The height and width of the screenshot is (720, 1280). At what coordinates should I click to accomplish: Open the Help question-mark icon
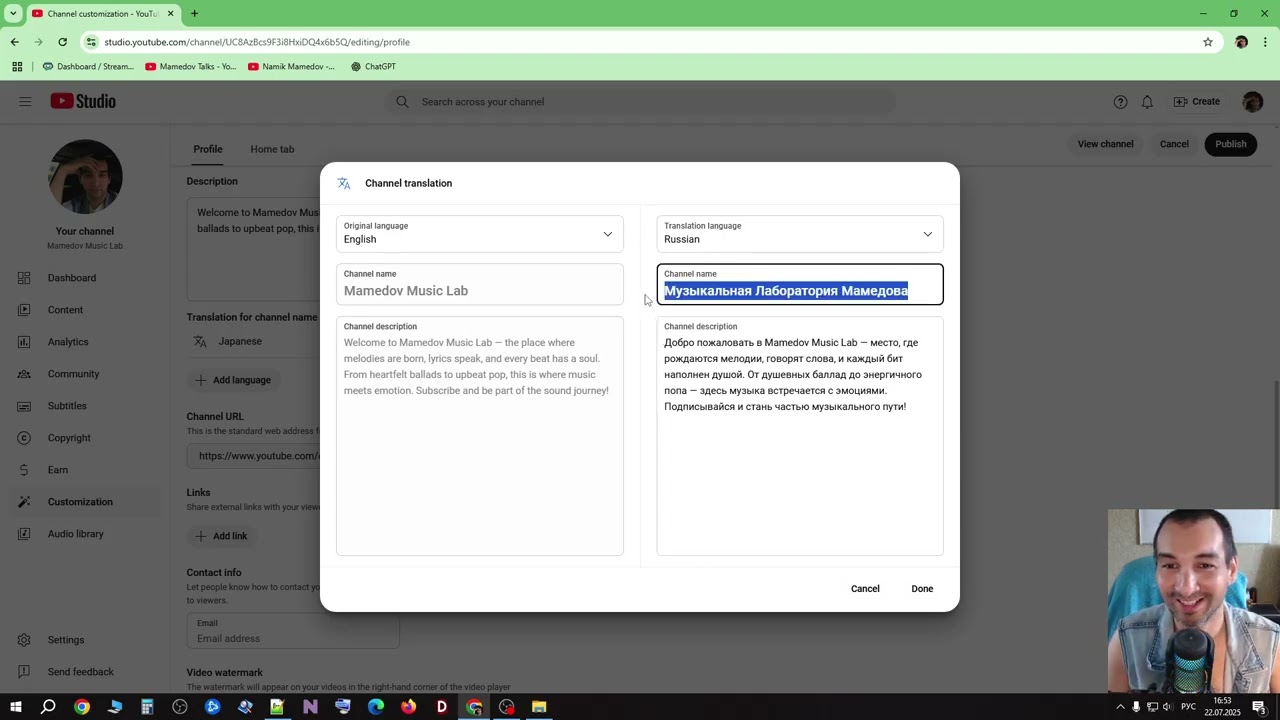(x=1120, y=102)
